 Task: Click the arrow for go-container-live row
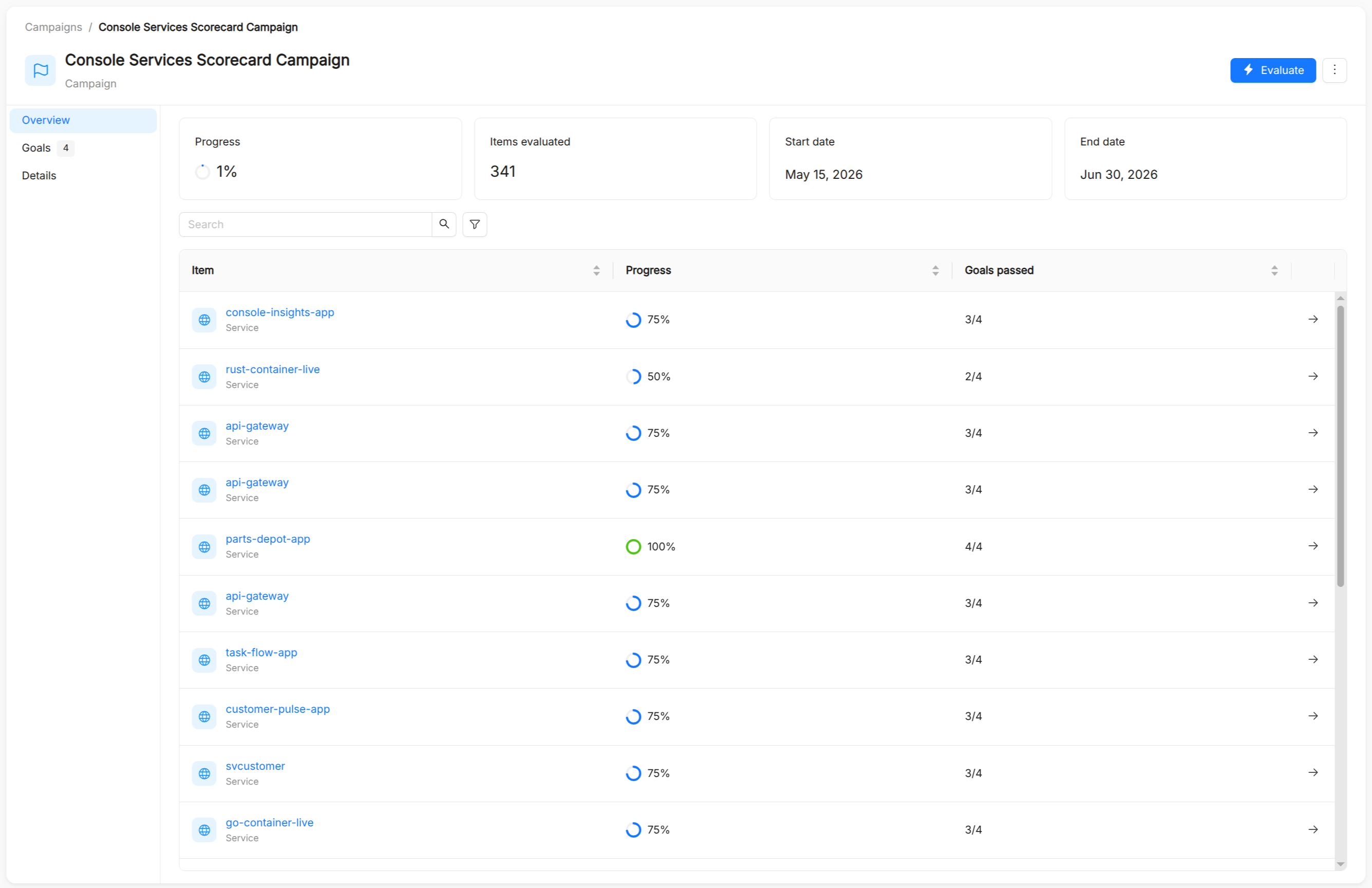coord(1312,830)
